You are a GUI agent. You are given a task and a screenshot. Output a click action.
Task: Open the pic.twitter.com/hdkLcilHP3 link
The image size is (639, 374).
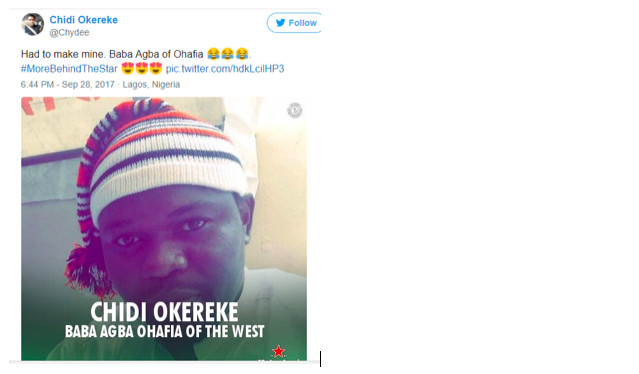pos(225,68)
